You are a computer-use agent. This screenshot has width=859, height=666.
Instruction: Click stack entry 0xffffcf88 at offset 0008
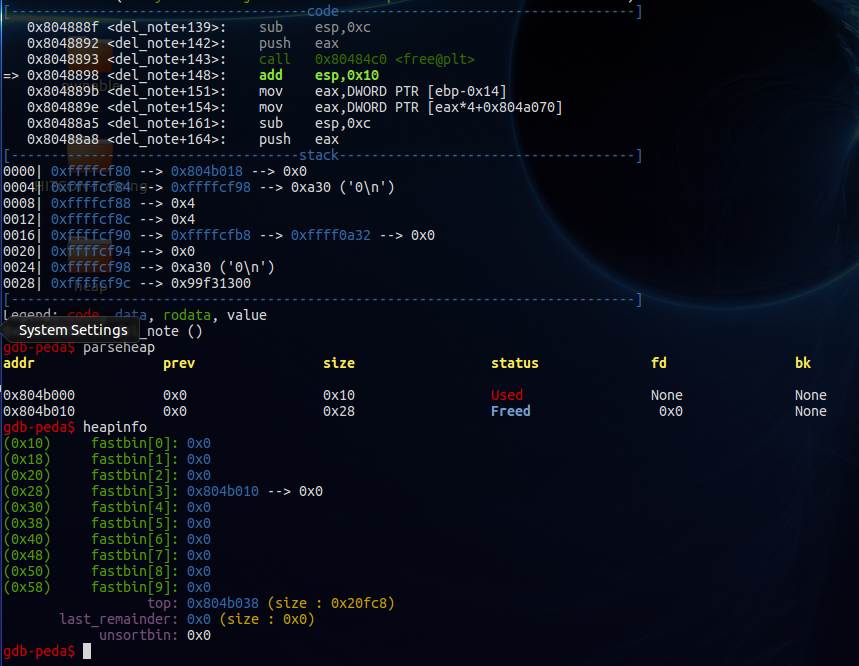click(91, 203)
